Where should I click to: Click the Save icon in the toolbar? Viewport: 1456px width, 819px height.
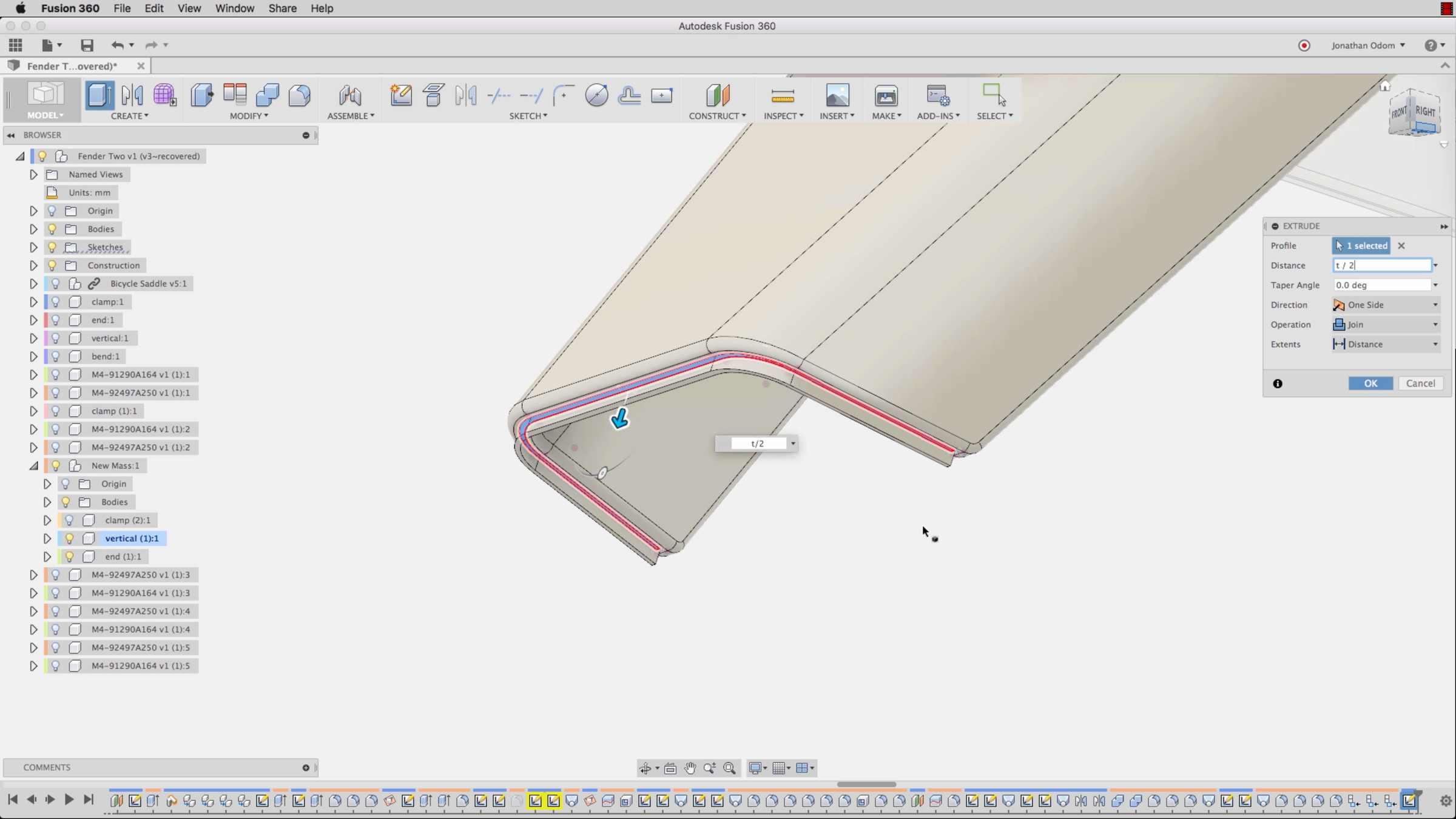click(87, 45)
